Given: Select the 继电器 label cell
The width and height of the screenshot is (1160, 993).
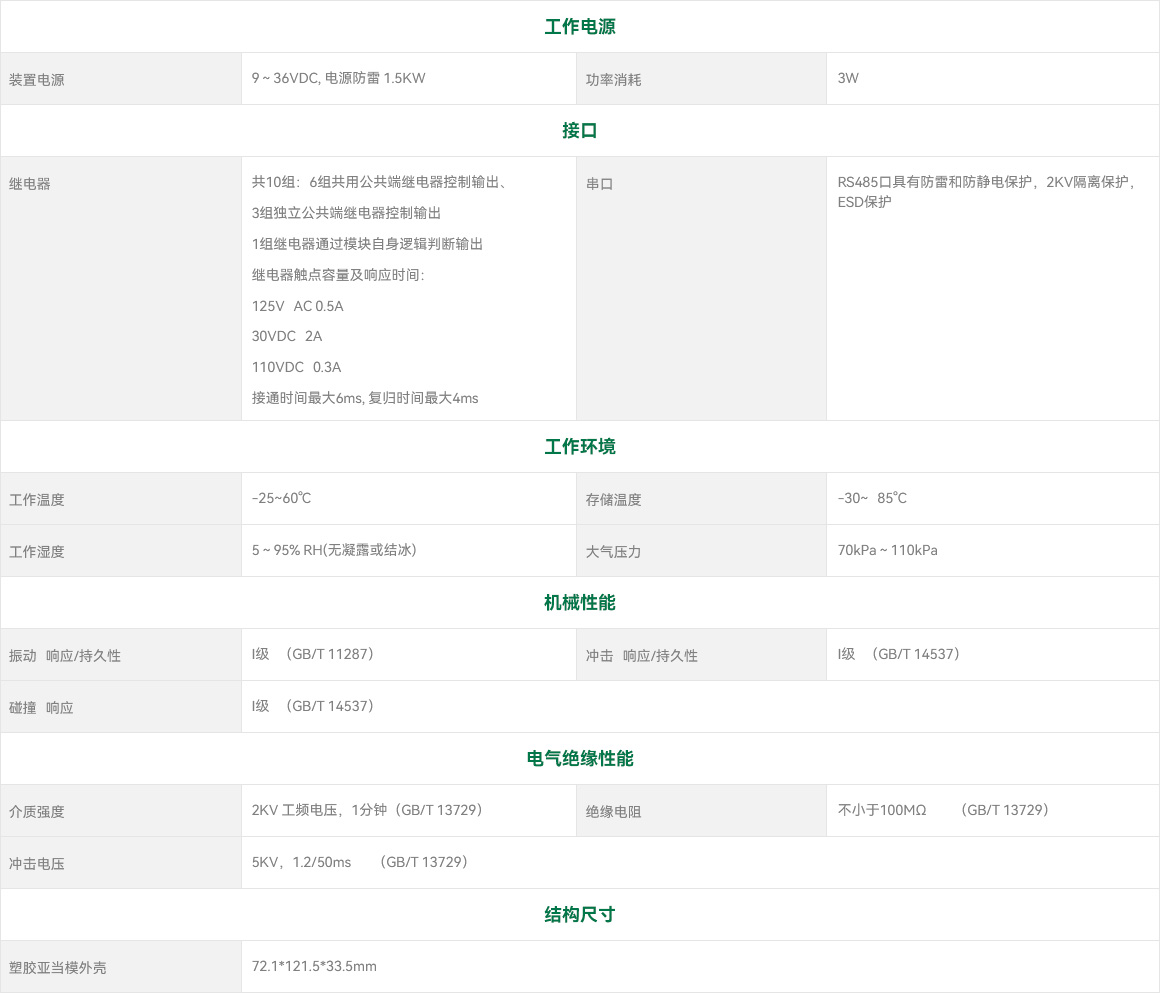Looking at the screenshot, I should click(x=30, y=184).
